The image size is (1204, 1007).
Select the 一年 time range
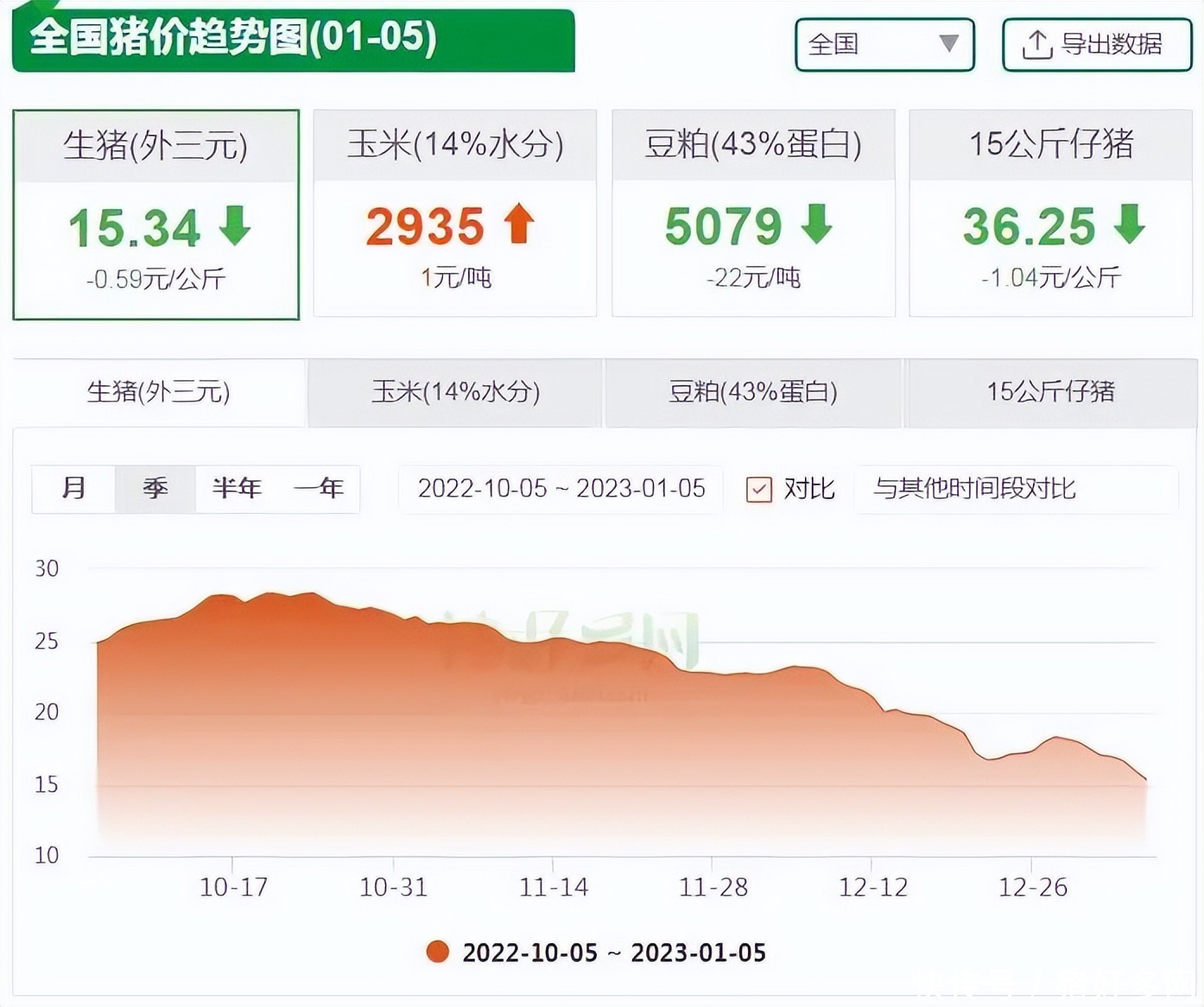pyautogui.click(x=319, y=489)
